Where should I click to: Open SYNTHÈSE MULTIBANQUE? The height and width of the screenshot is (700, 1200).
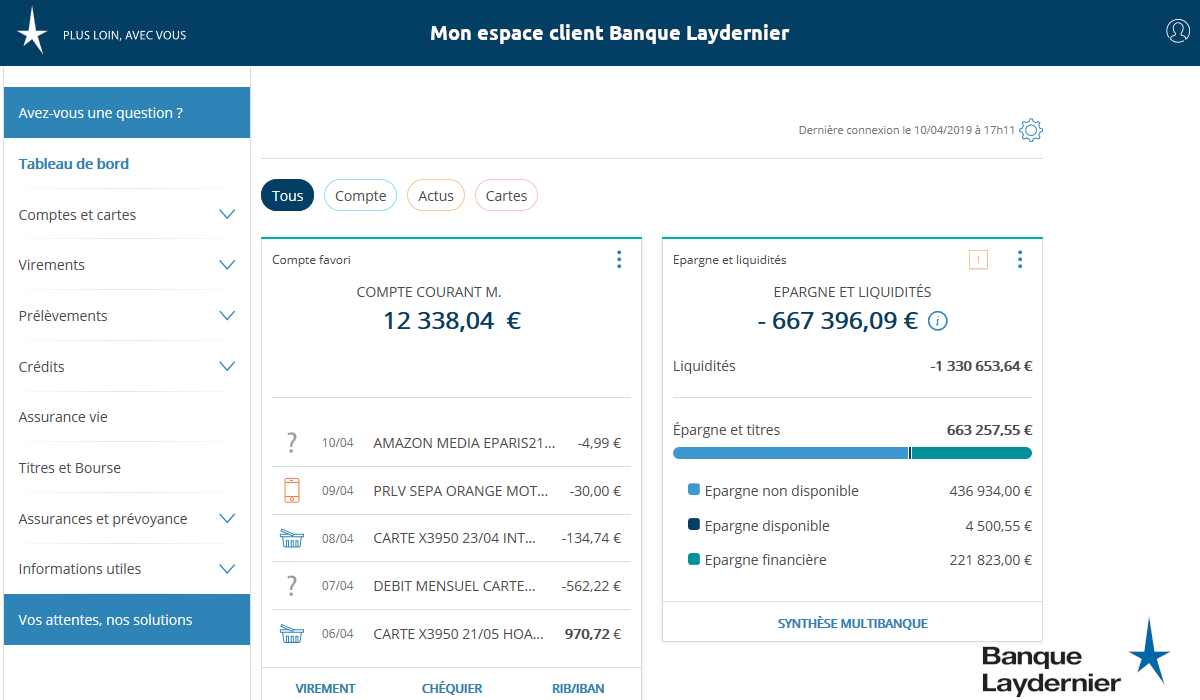pyautogui.click(x=851, y=622)
